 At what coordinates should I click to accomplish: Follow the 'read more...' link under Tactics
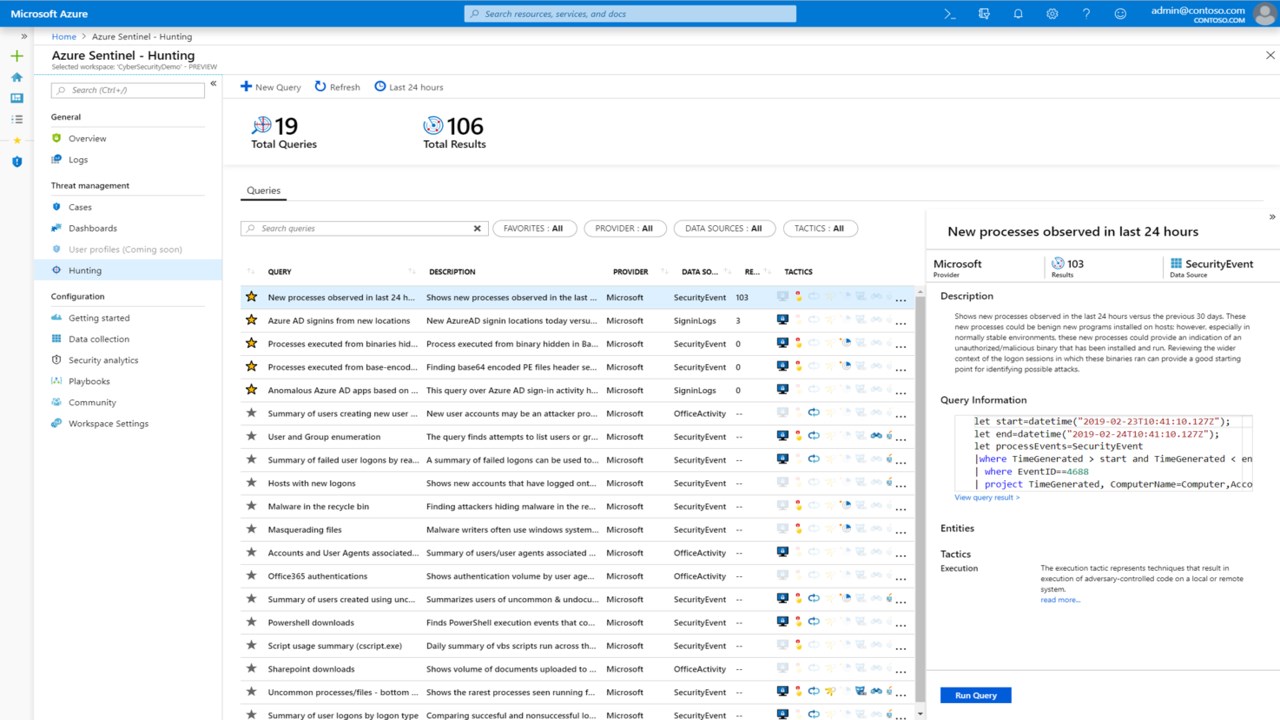1060,600
